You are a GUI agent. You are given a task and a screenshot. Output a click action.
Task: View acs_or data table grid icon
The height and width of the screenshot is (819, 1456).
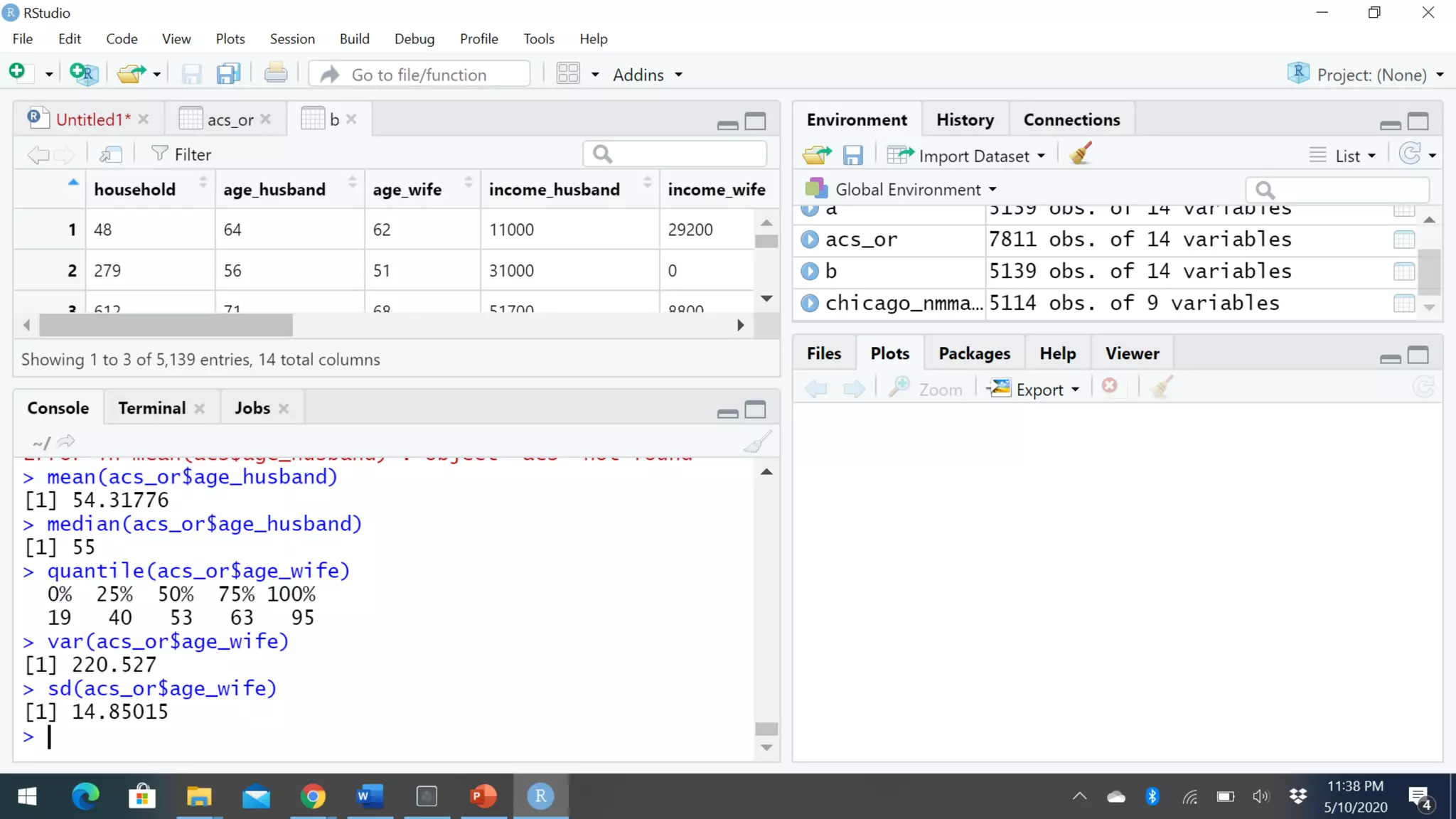[x=1404, y=240]
